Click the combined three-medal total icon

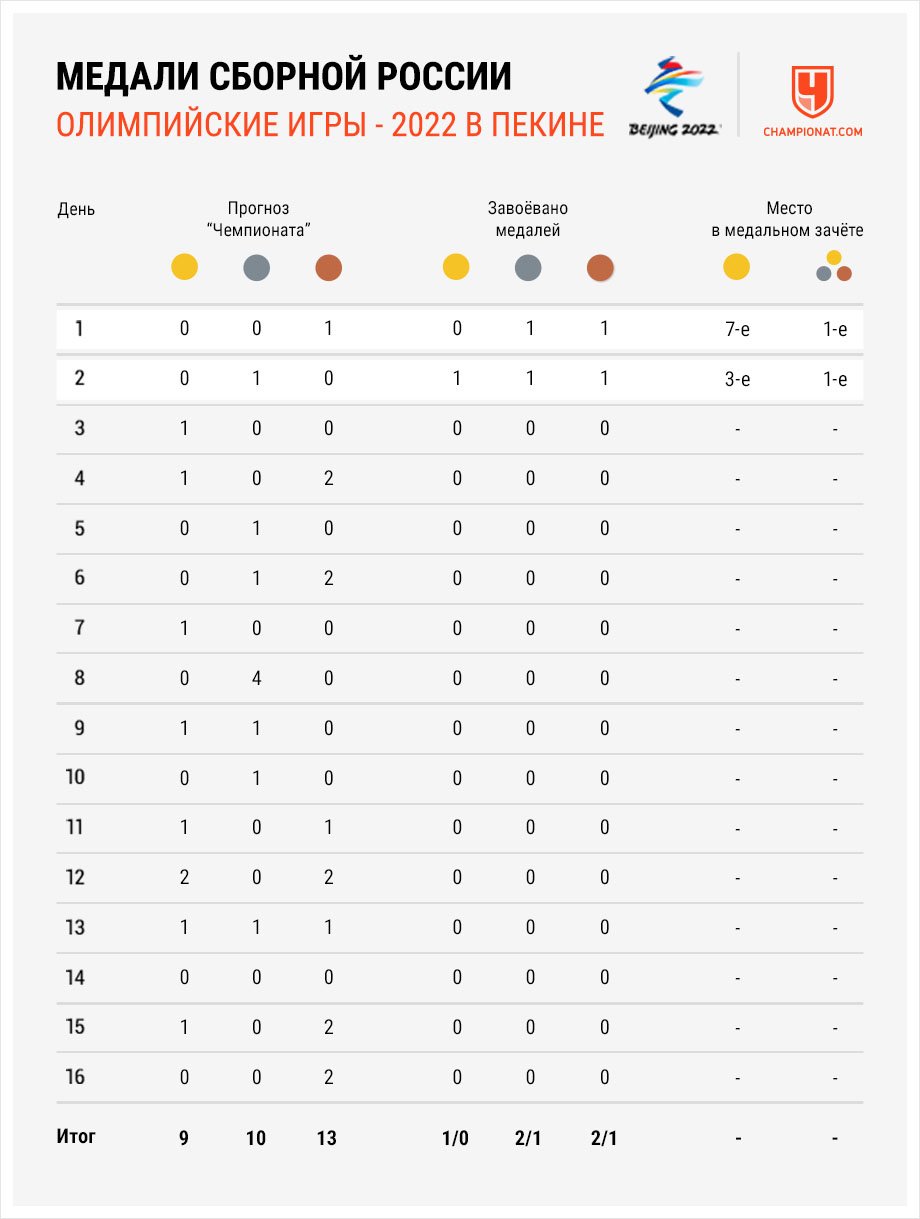pos(834,267)
